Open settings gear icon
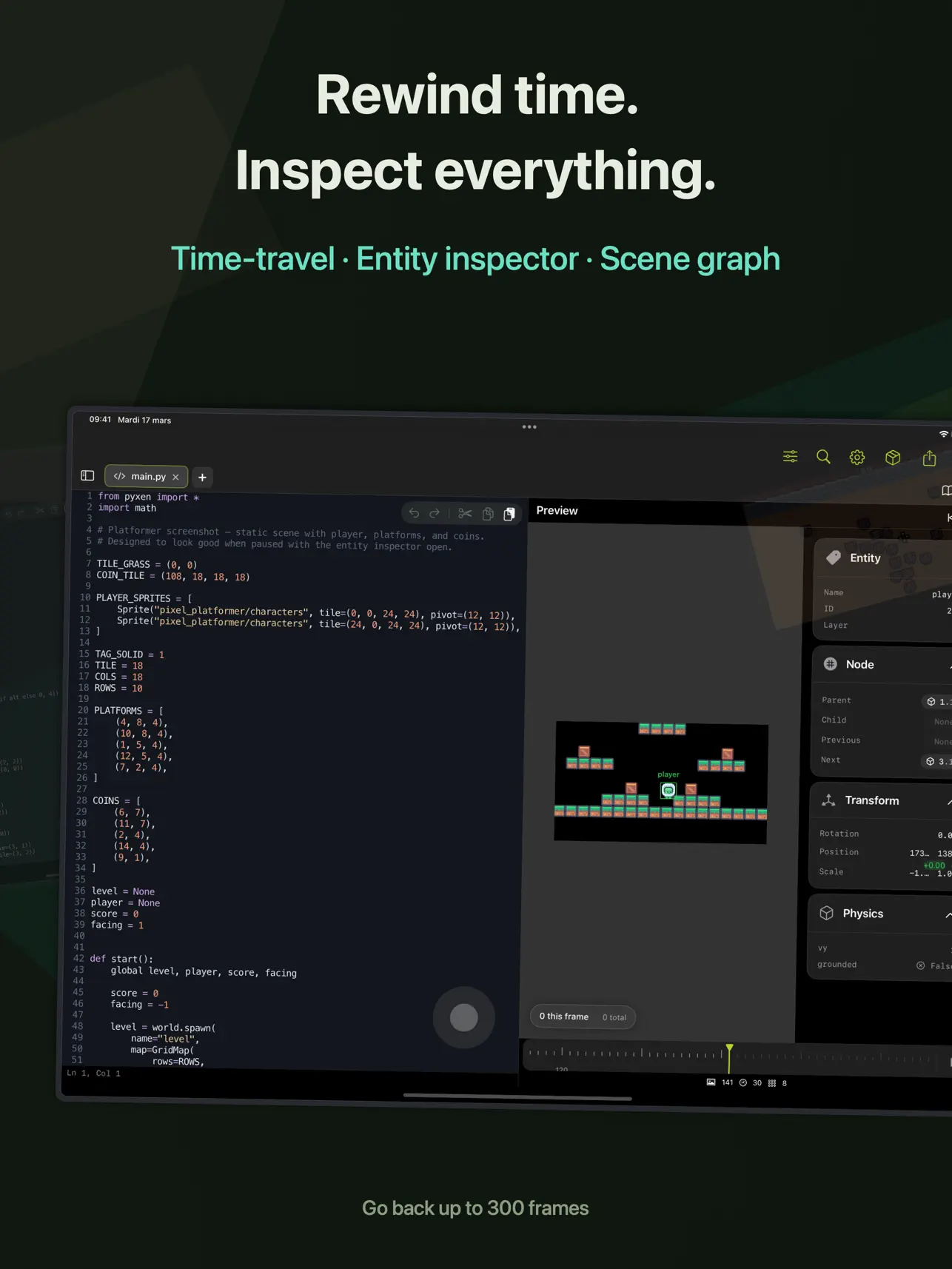 point(857,458)
